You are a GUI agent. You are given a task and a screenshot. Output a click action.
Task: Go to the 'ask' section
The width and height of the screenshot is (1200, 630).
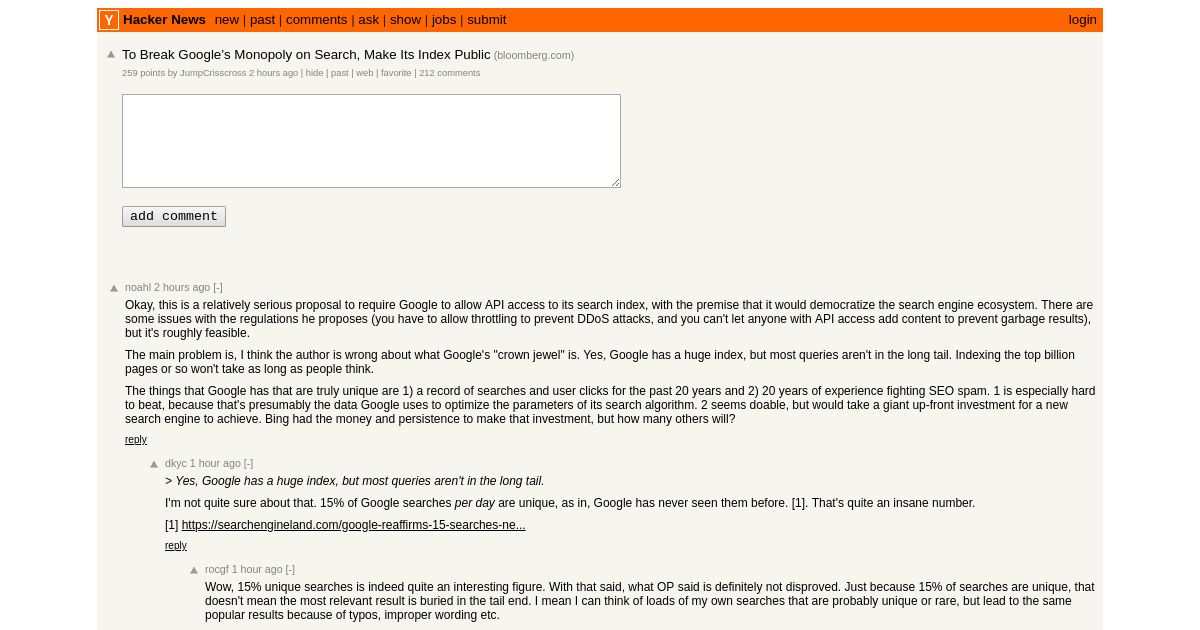pyautogui.click(x=369, y=20)
